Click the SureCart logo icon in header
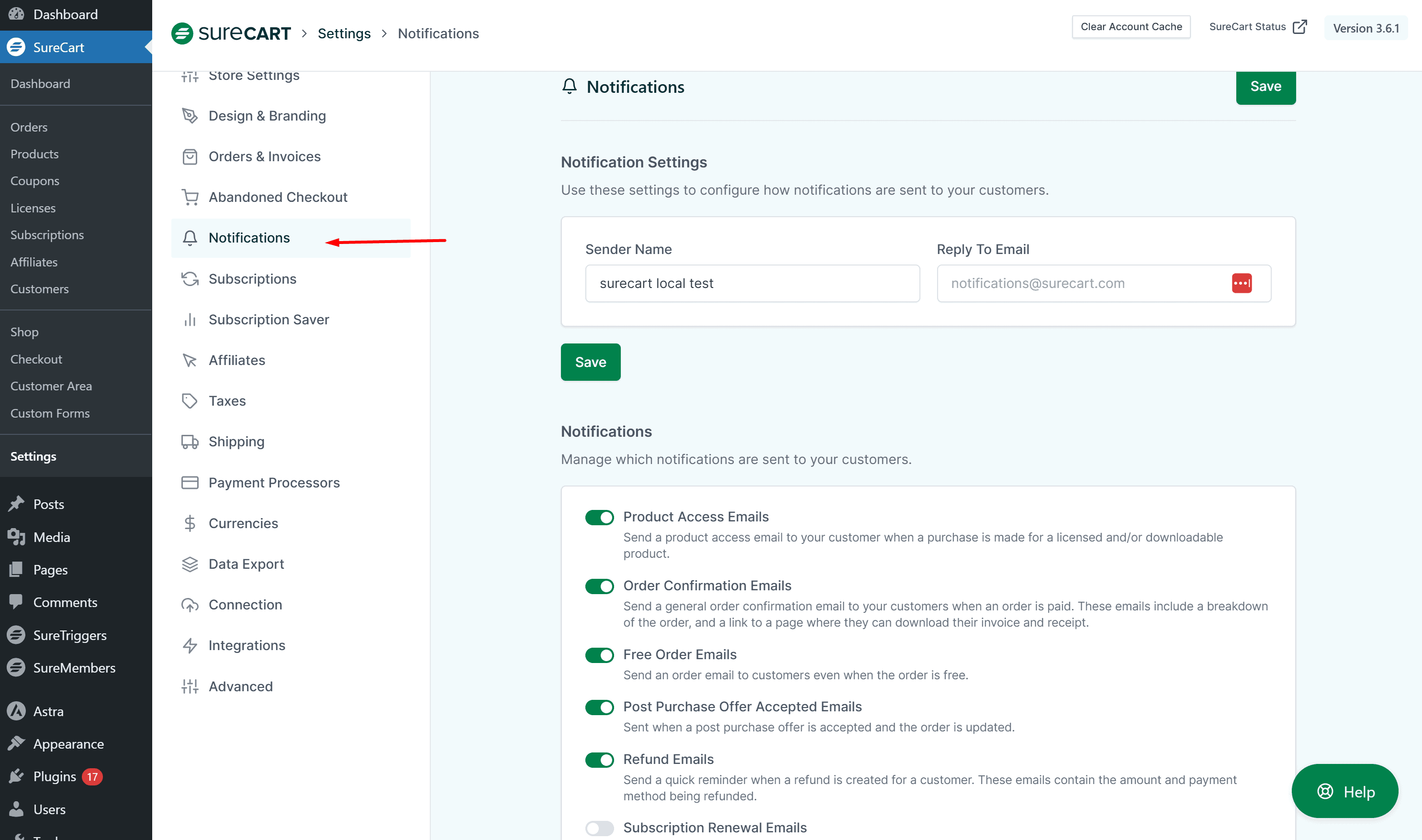The image size is (1422, 840). tap(182, 33)
